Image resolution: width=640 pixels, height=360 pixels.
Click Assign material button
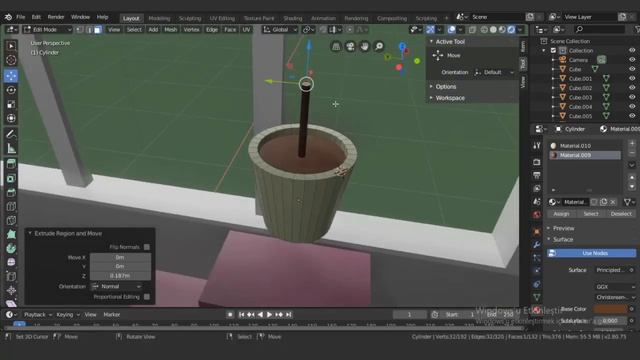click(561, 214)
